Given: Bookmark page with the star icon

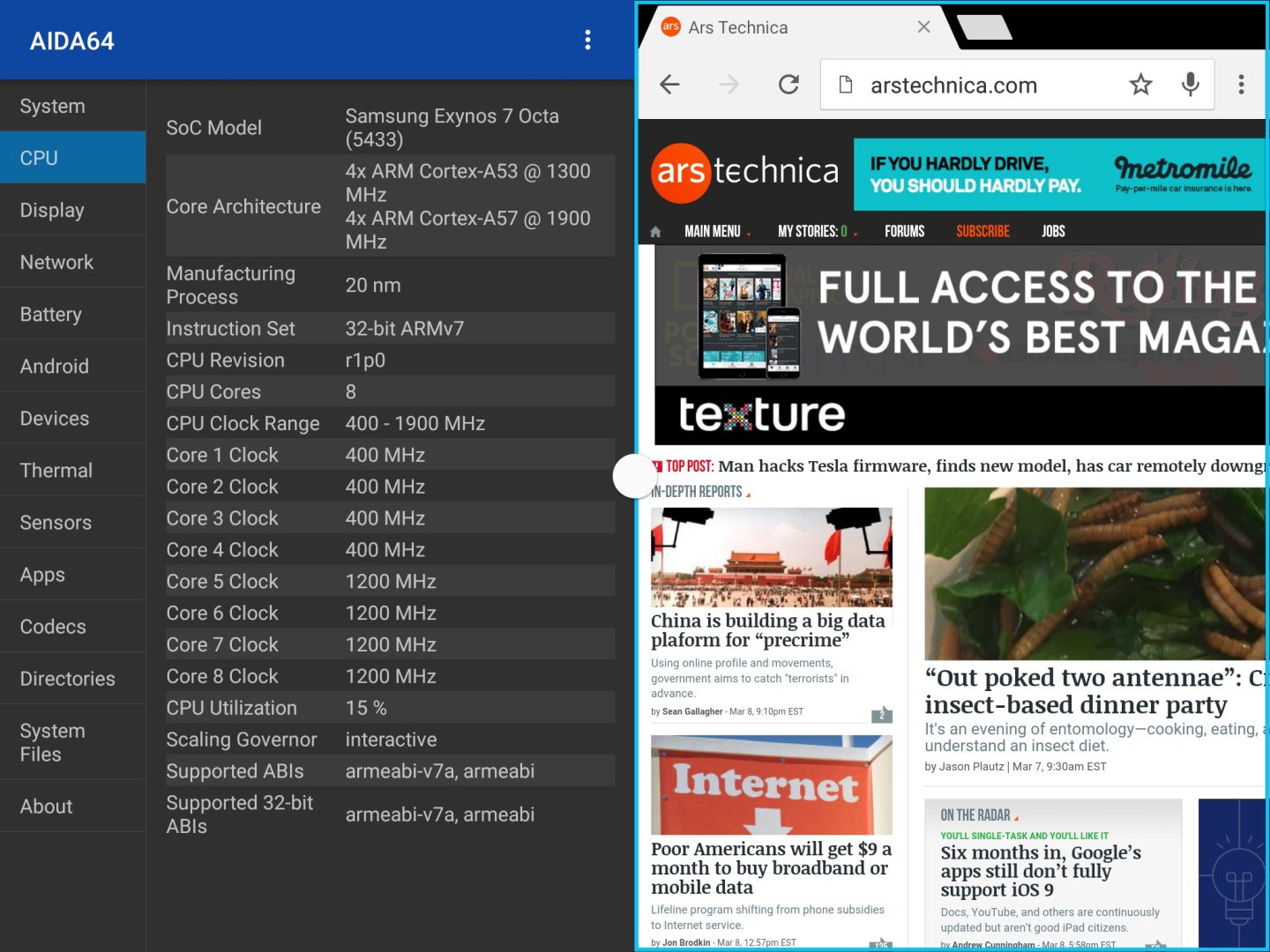Looking at the screenshot, I should click(1140, 85).
